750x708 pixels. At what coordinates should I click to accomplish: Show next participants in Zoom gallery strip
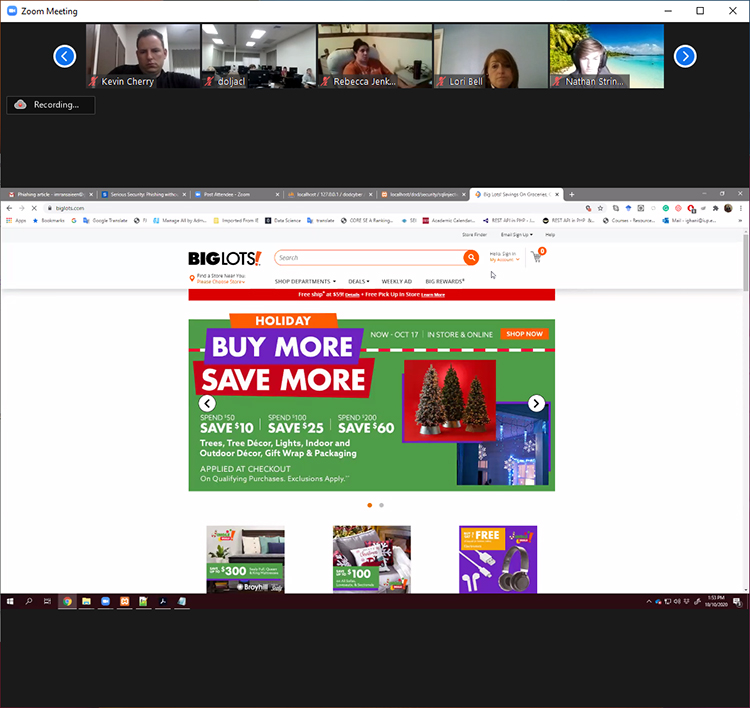(685, 56)
